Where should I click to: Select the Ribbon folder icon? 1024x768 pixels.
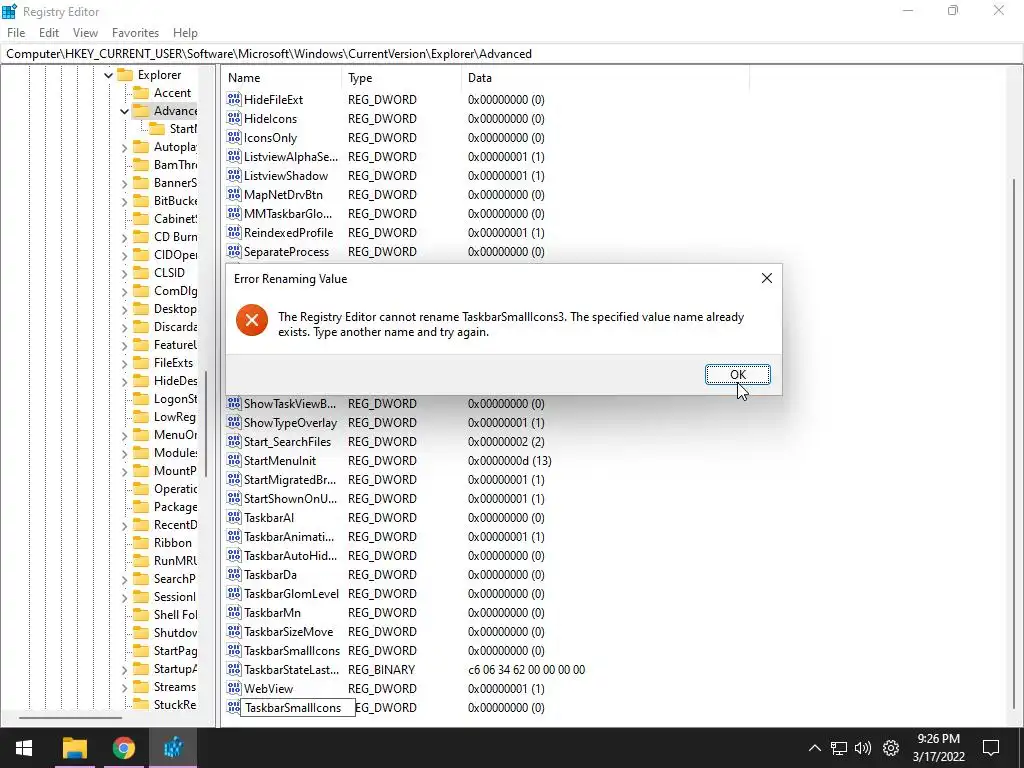[x=140, y=543]
